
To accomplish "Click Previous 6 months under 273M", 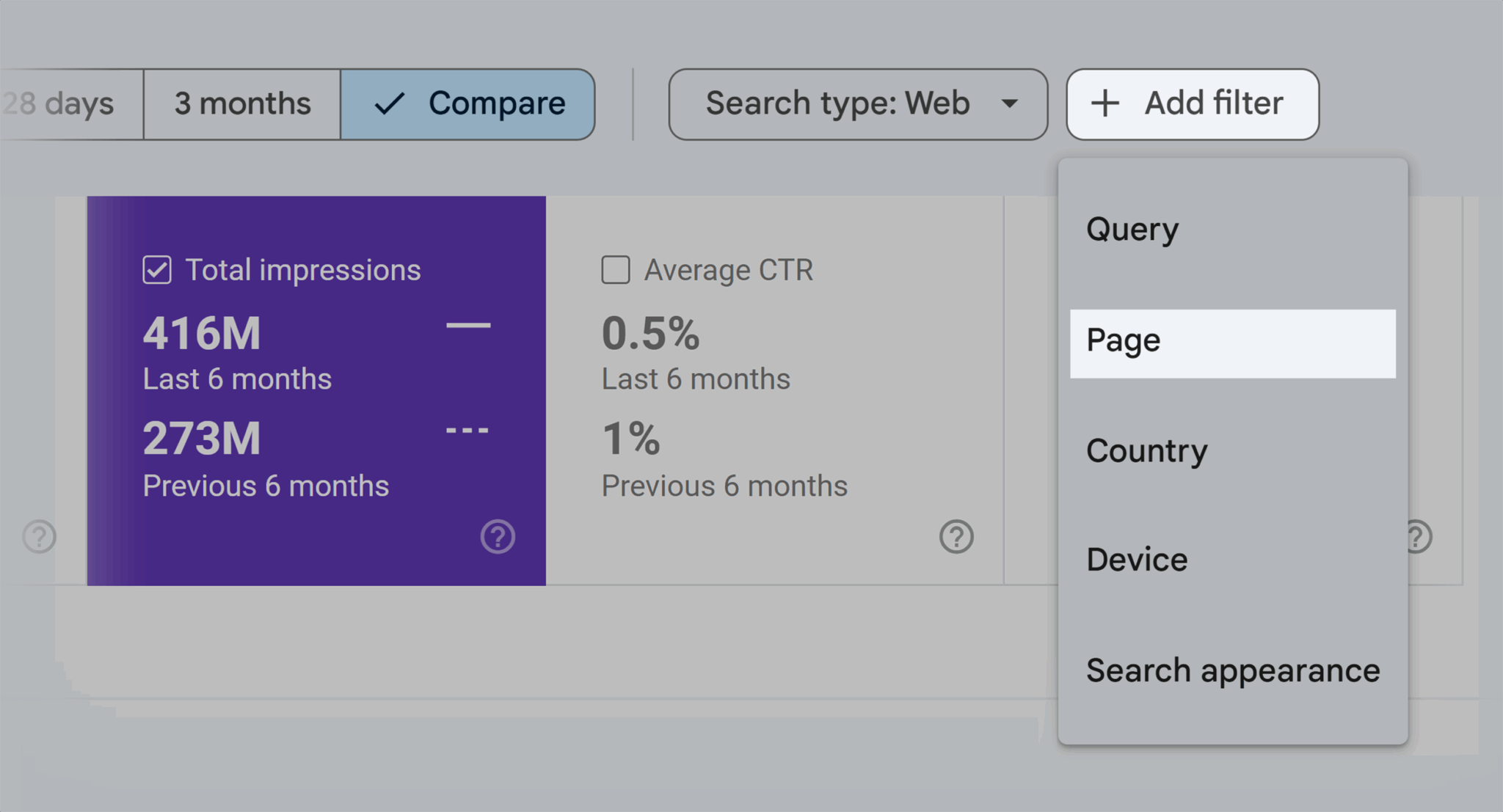I will tap(266, 486).
